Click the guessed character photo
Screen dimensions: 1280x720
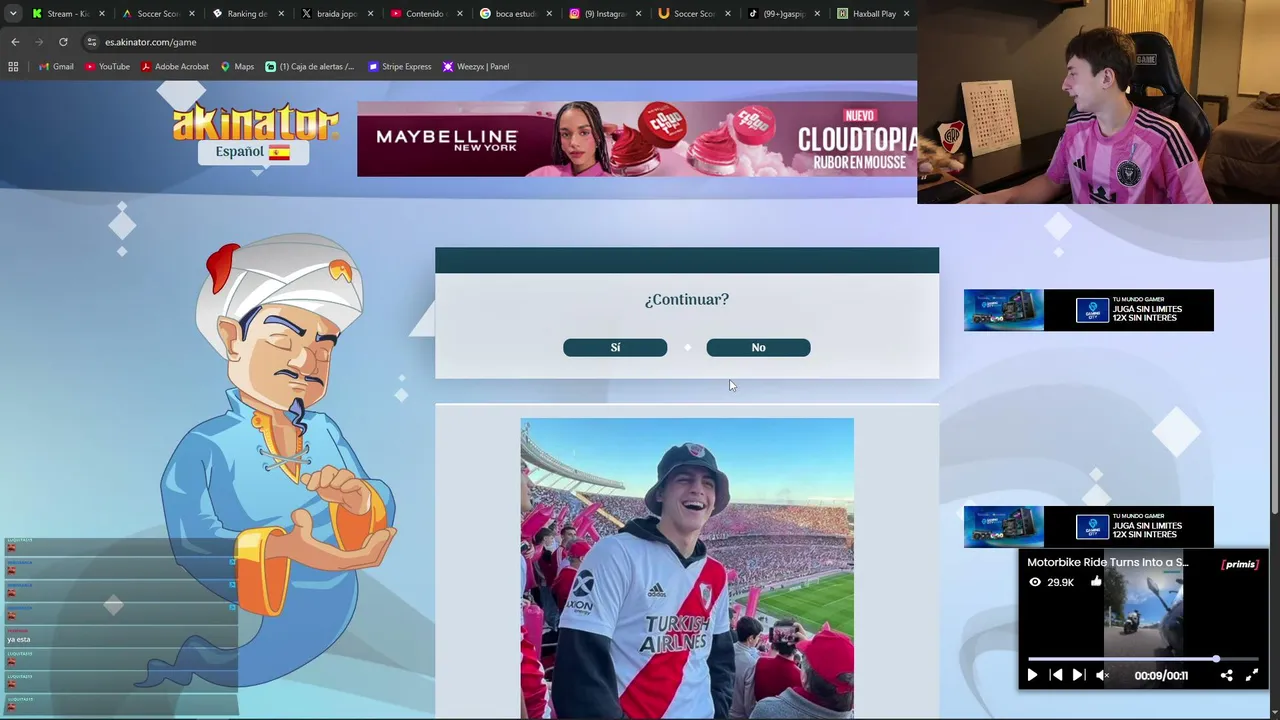687,568
